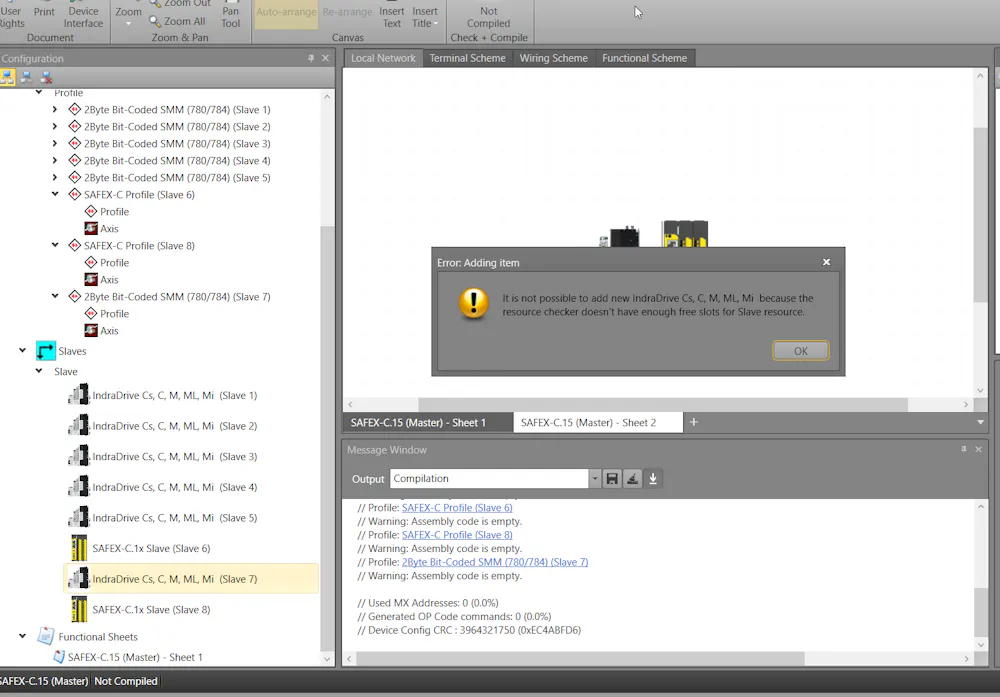1000x697 pixels.
Task: Open SAFEX-C Profile (Slave 6) link in output
Action: click(457, 508)
